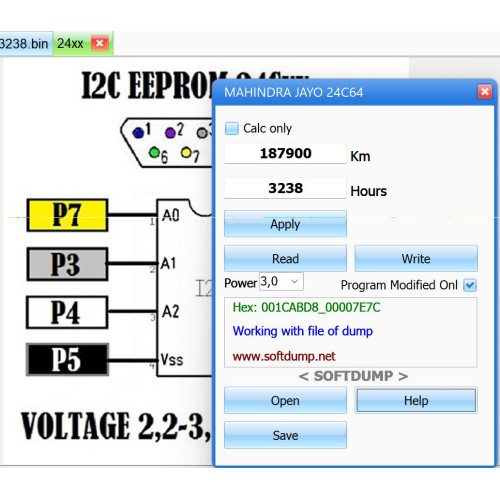Select the black P5 pin label
Viewport: 500px width, 500px height.
click(67, 360)
